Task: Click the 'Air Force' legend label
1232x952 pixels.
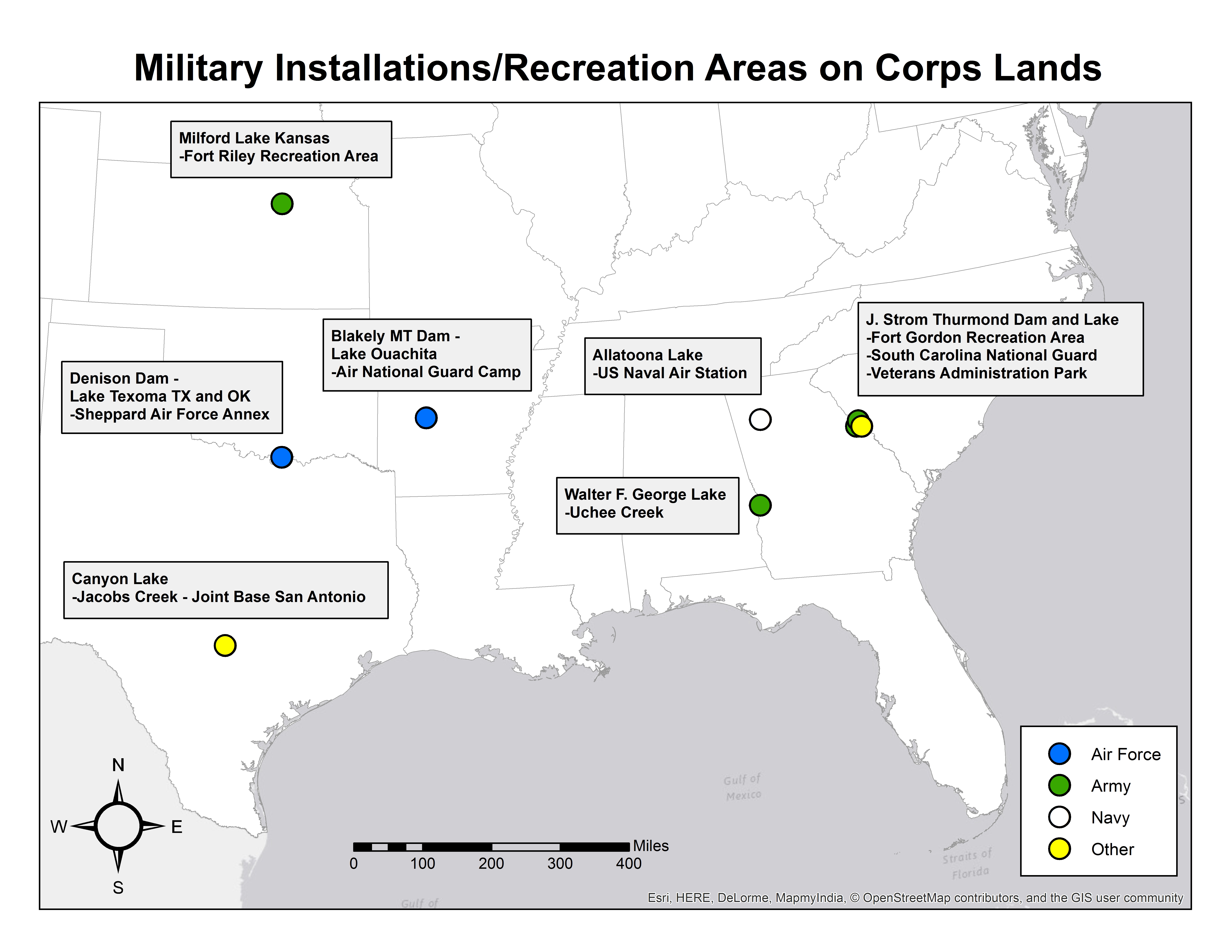Action: tap(1126, 755)
